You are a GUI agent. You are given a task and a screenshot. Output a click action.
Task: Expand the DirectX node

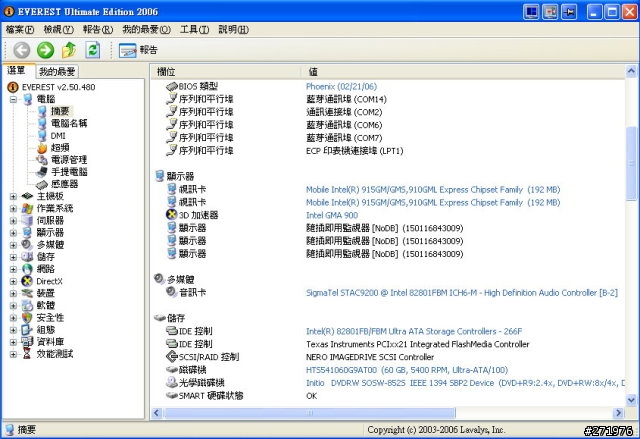(13, 282)
